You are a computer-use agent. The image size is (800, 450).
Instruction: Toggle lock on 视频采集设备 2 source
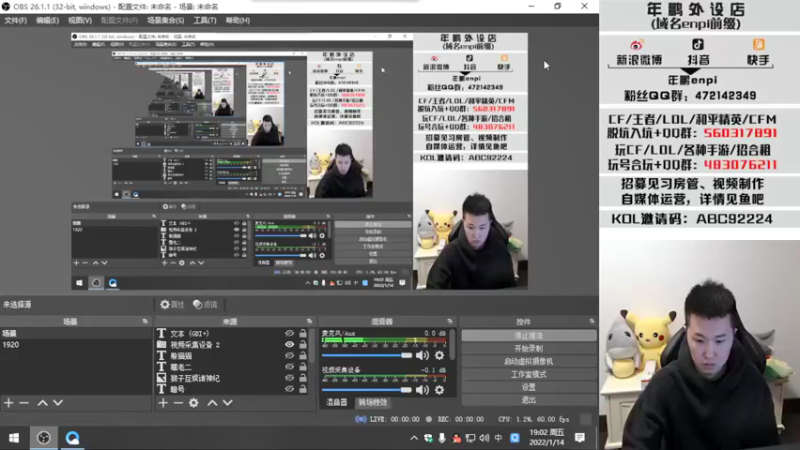coord(303,344)
